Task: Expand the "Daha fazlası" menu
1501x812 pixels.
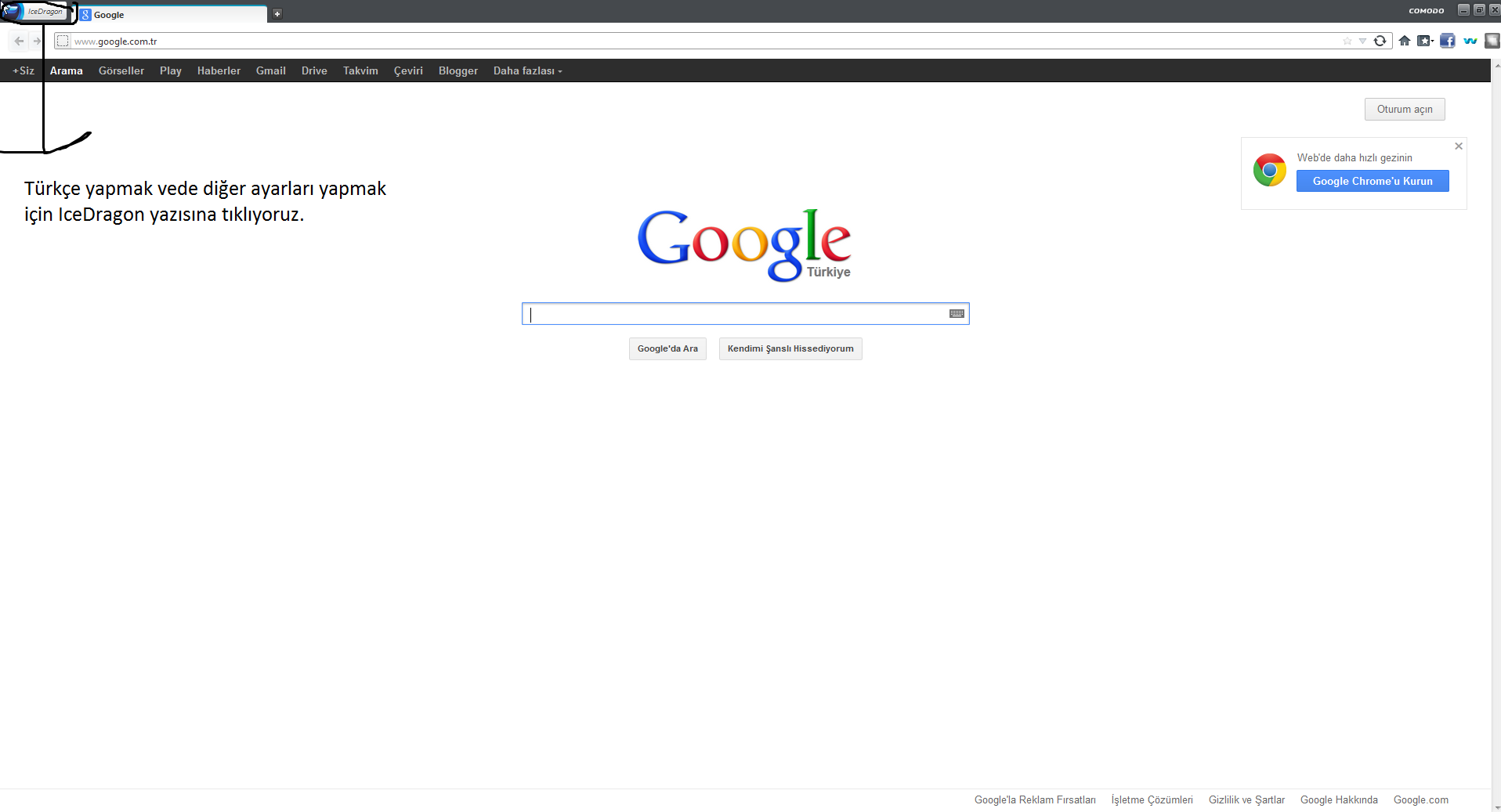Action: click(x=527, y=71)
